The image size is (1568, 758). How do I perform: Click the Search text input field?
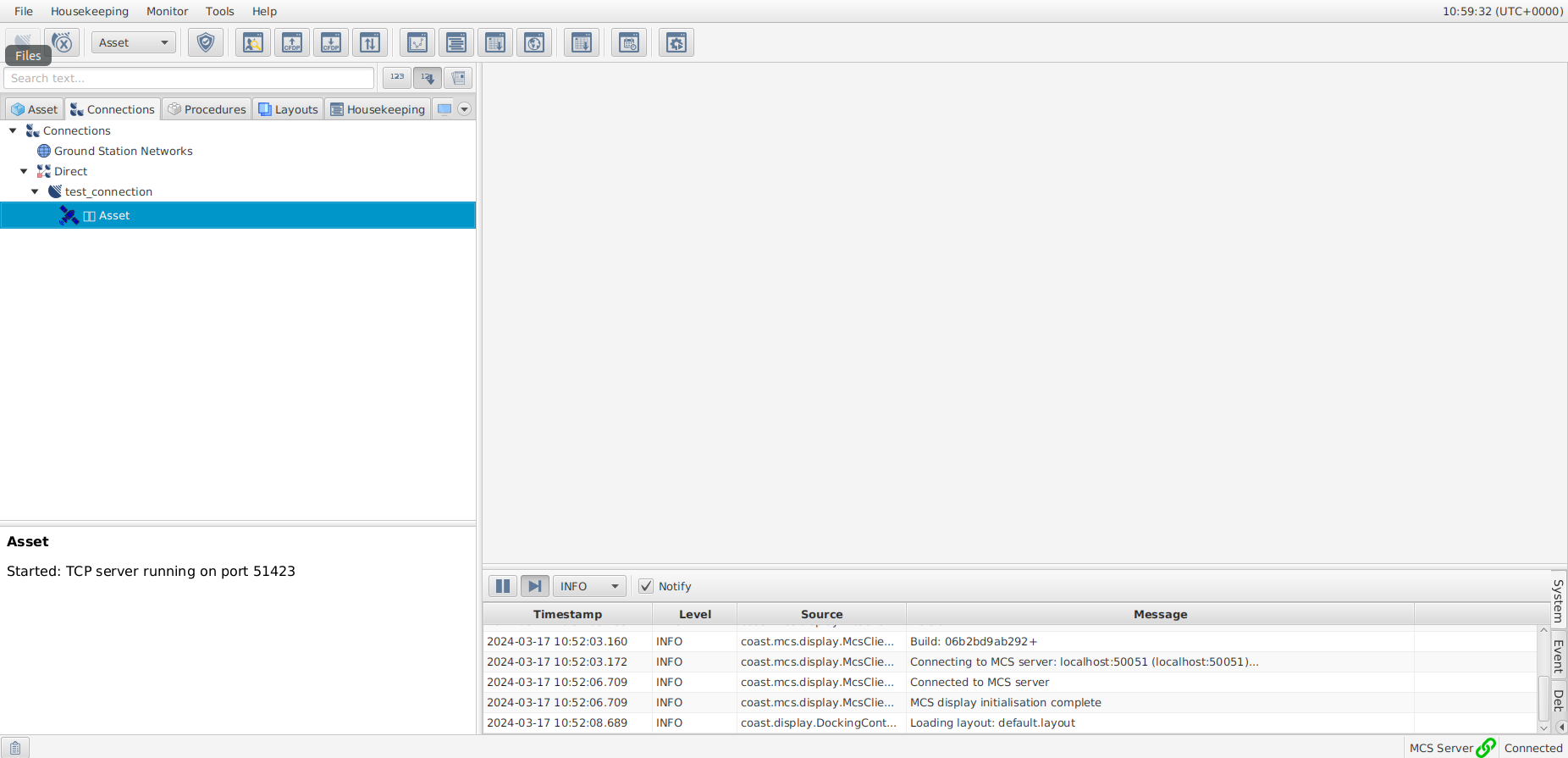189,78
